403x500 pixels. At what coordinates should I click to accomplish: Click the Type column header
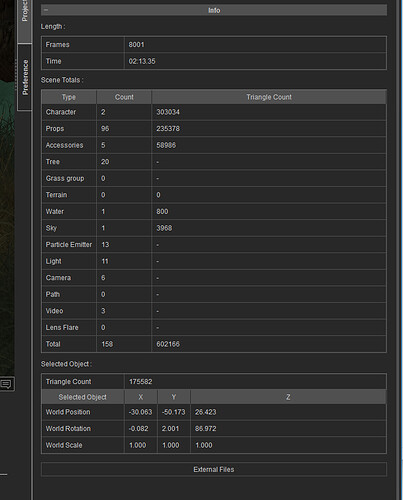[x=69, y=97]
